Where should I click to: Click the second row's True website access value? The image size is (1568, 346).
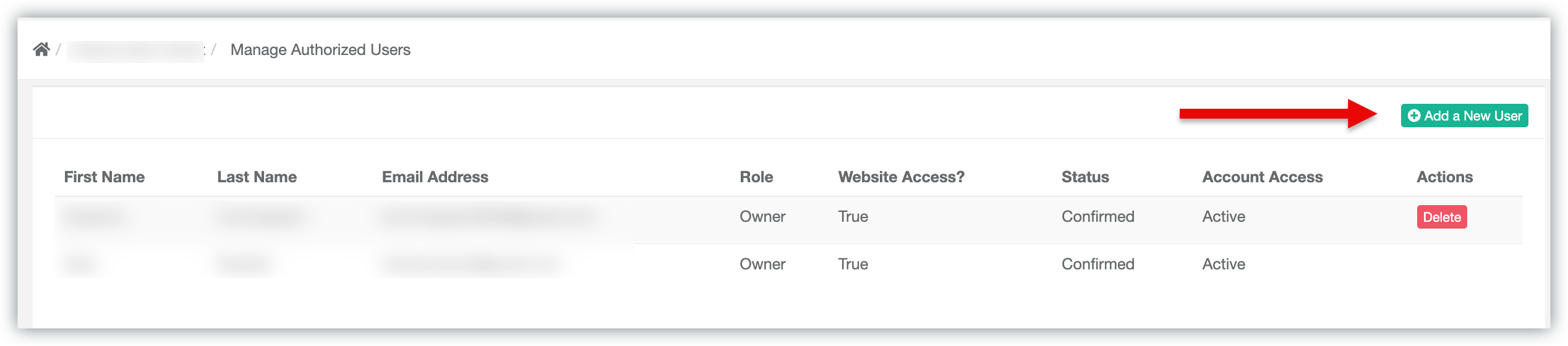coord(853,264)
